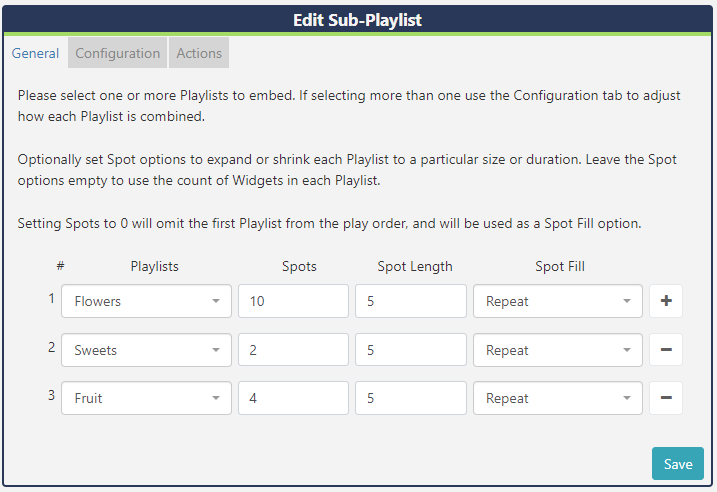Focus the Spot Length field in Sweets row

click(x=410, y=350)
